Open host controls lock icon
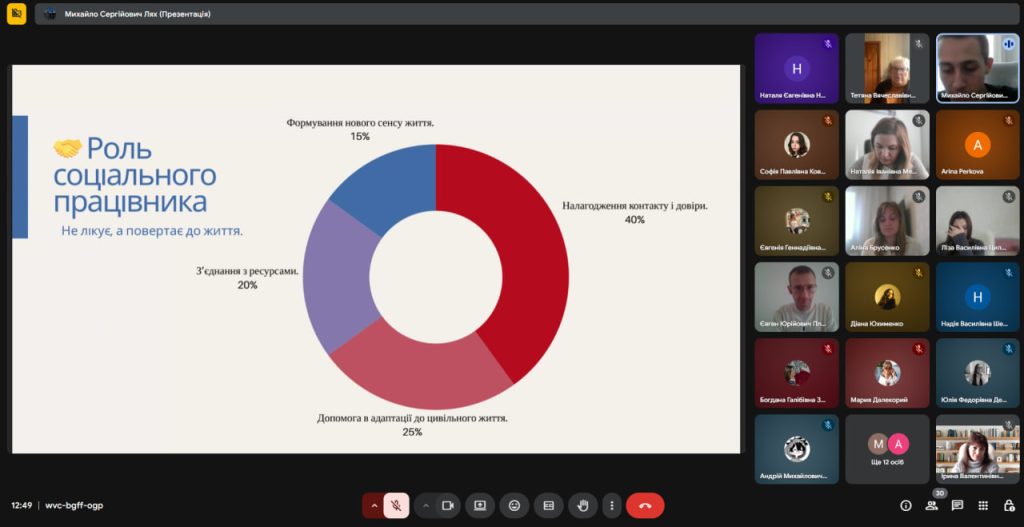 [1008, 506]
